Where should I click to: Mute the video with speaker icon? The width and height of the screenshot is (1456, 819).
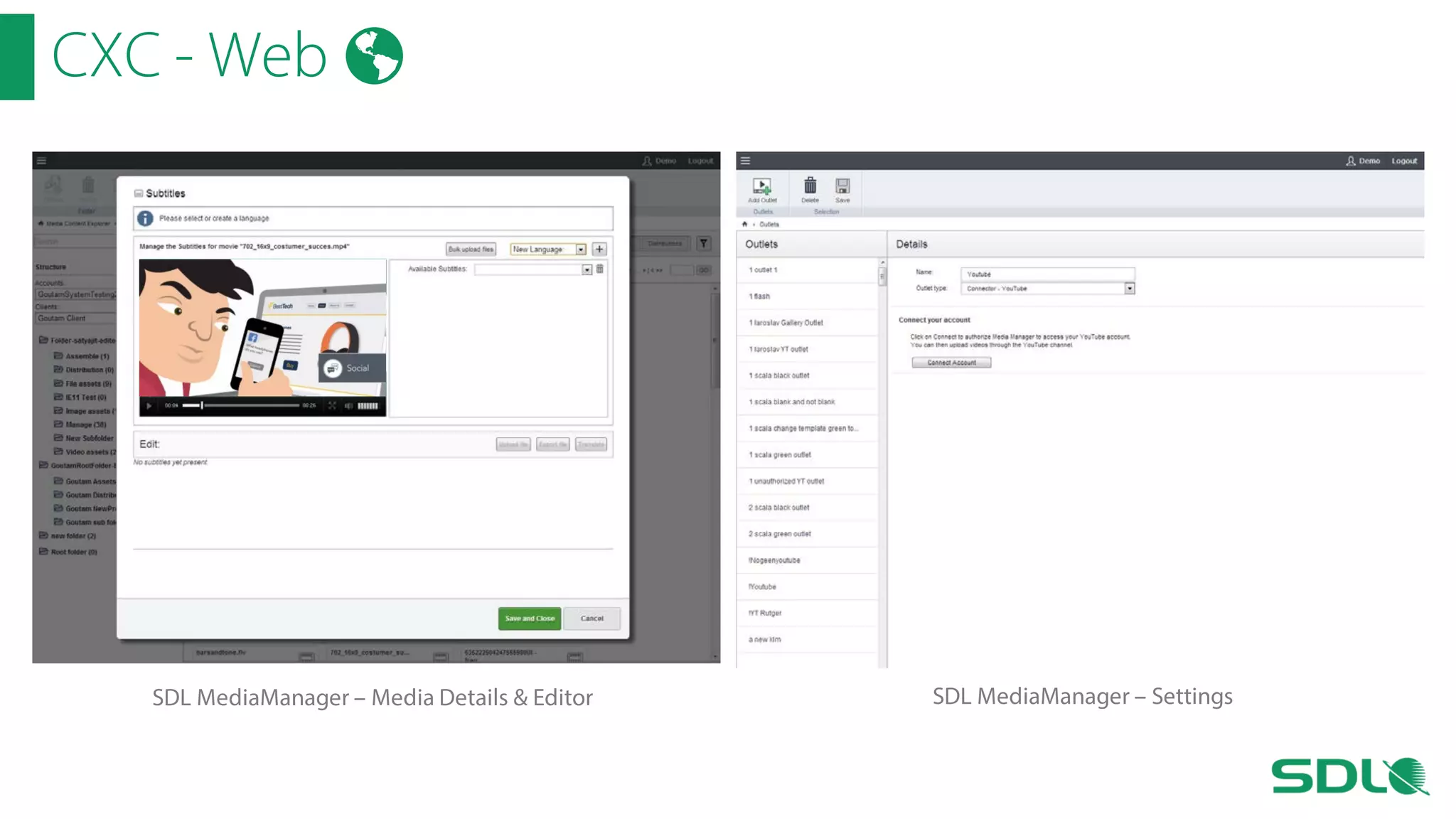point(348,406)
